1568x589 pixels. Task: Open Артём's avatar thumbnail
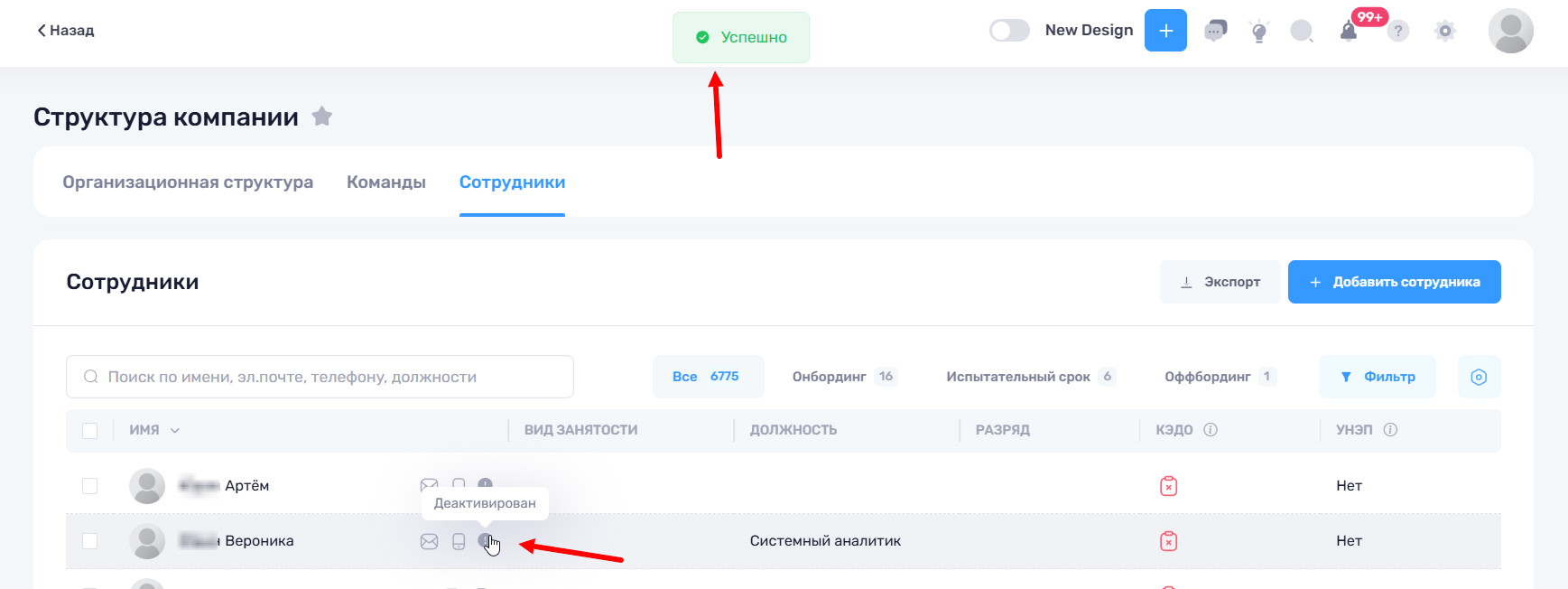(x=147, y=486)
